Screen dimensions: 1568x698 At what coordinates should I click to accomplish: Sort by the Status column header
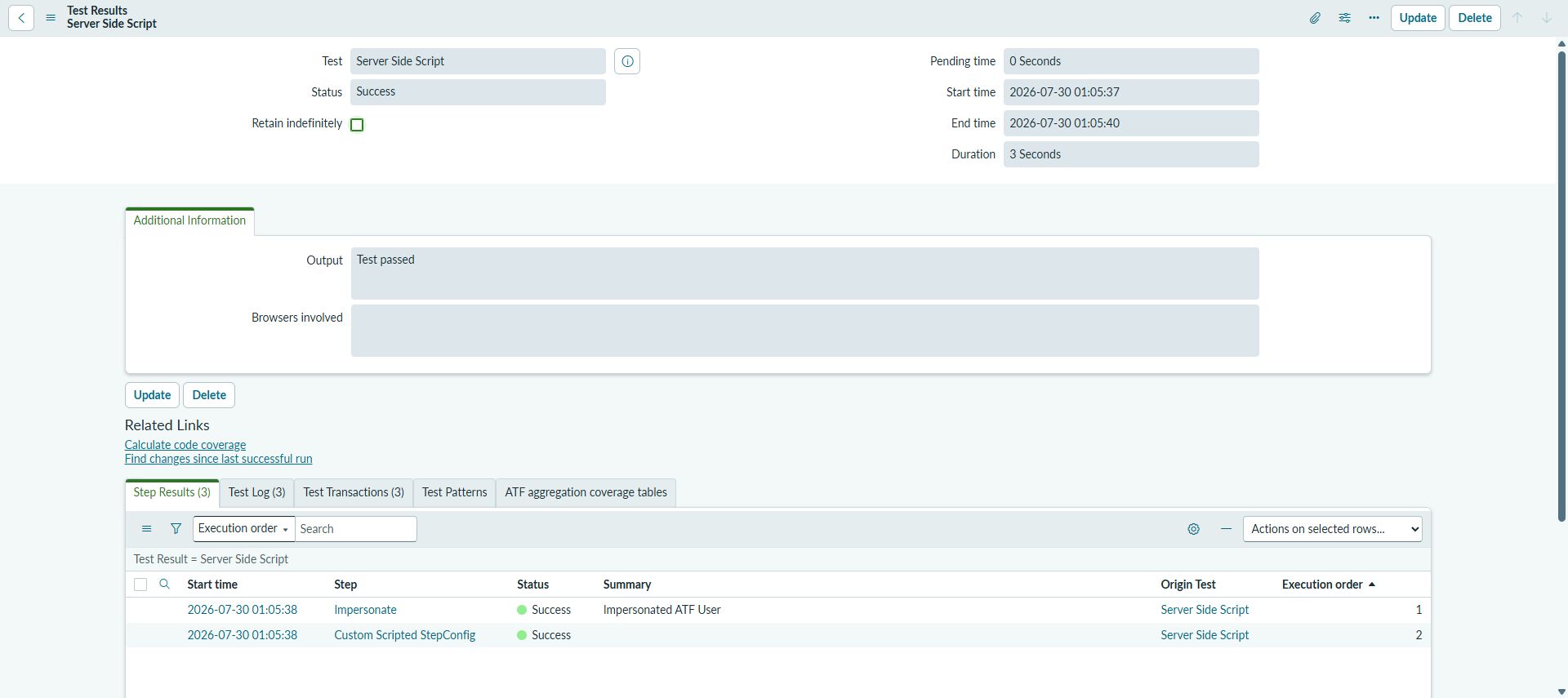tap(532, 585)
